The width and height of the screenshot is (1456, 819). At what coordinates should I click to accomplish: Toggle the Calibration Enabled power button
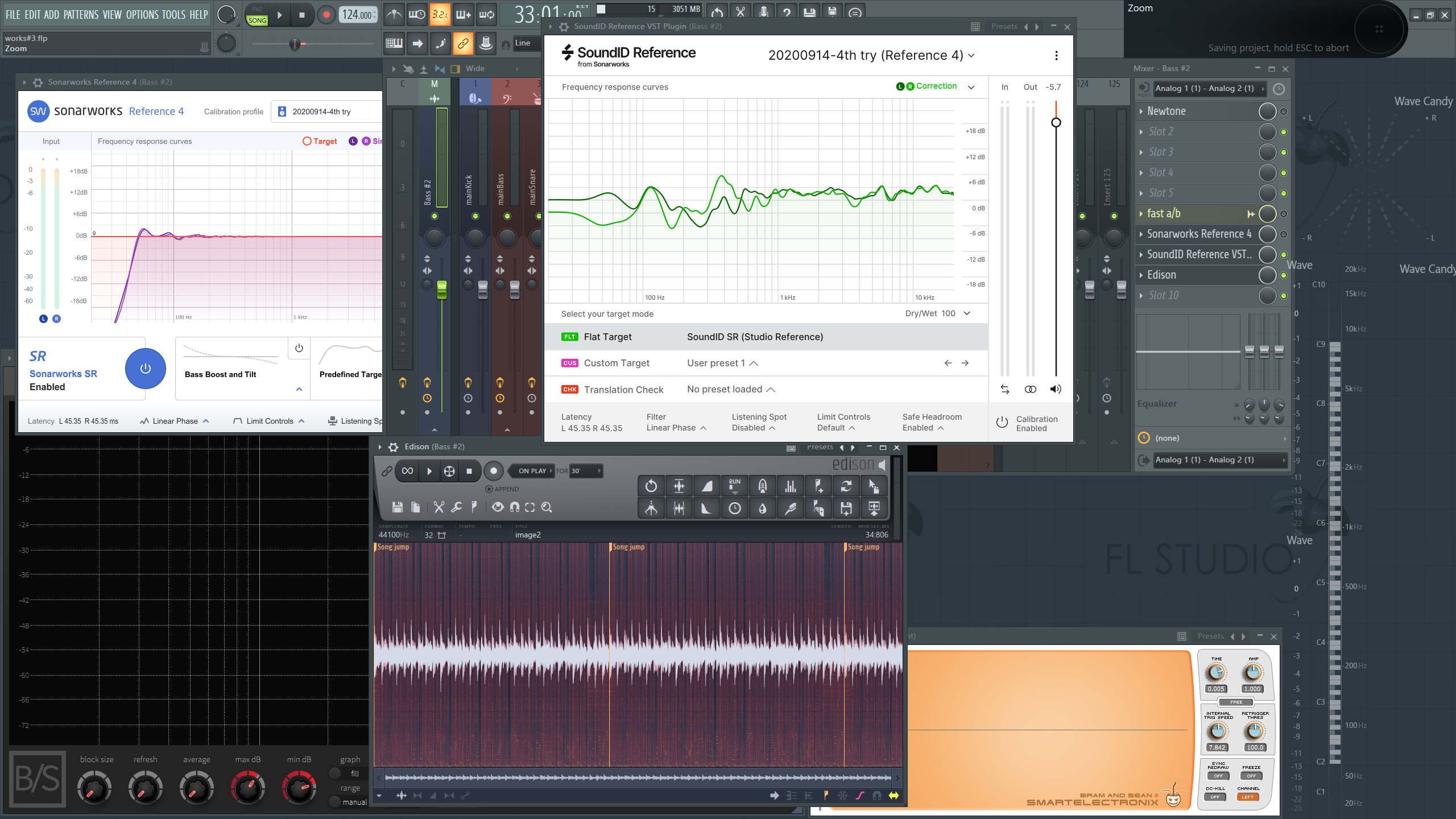pyautogui.click(x=1002, y=423)
